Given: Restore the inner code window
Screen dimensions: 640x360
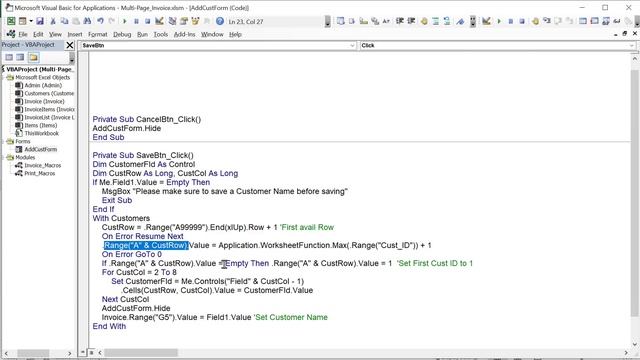Looking at the screenshot, I should click(624, 34).
